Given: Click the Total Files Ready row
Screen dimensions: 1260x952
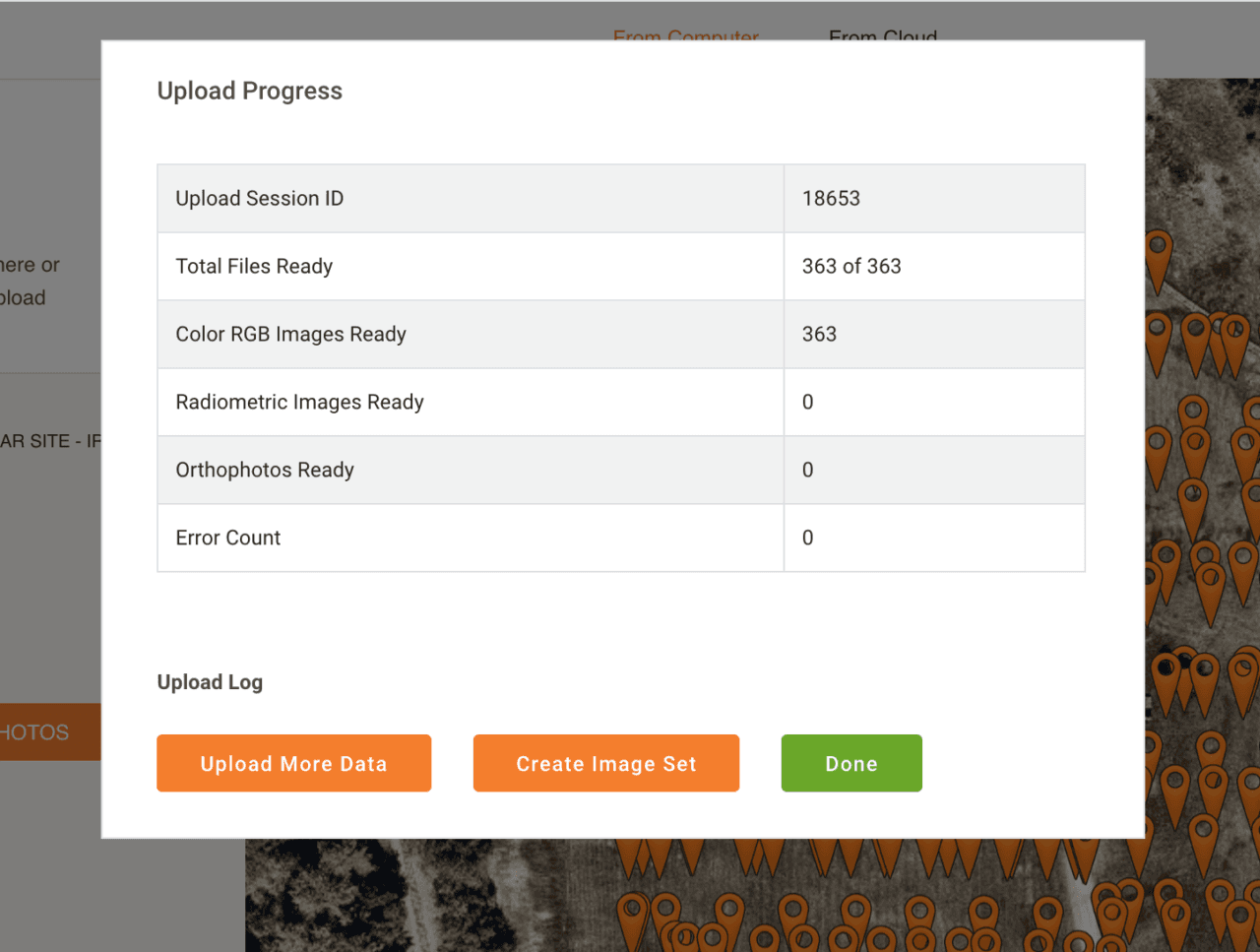Looking at the screenshot, I should pos(621,266).
